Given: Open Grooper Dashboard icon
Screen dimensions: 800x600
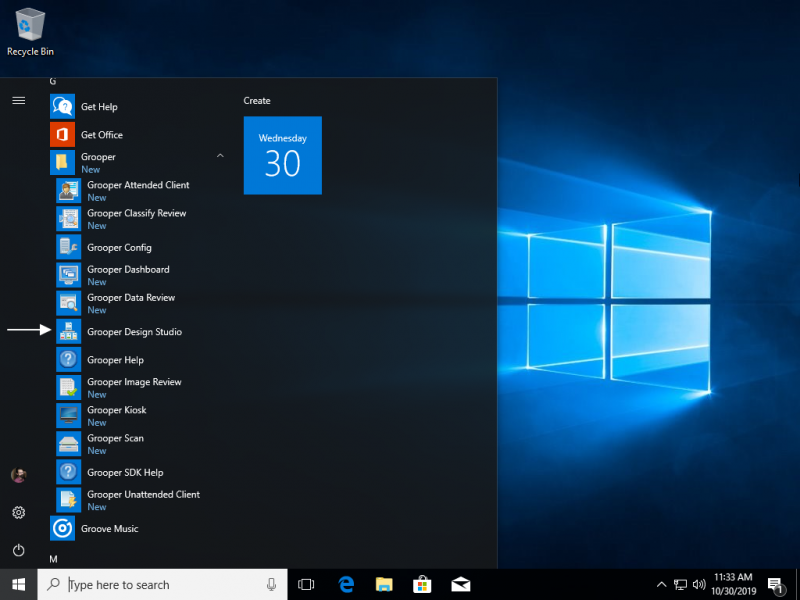Looking at the screenshot, I should [69, 275].
